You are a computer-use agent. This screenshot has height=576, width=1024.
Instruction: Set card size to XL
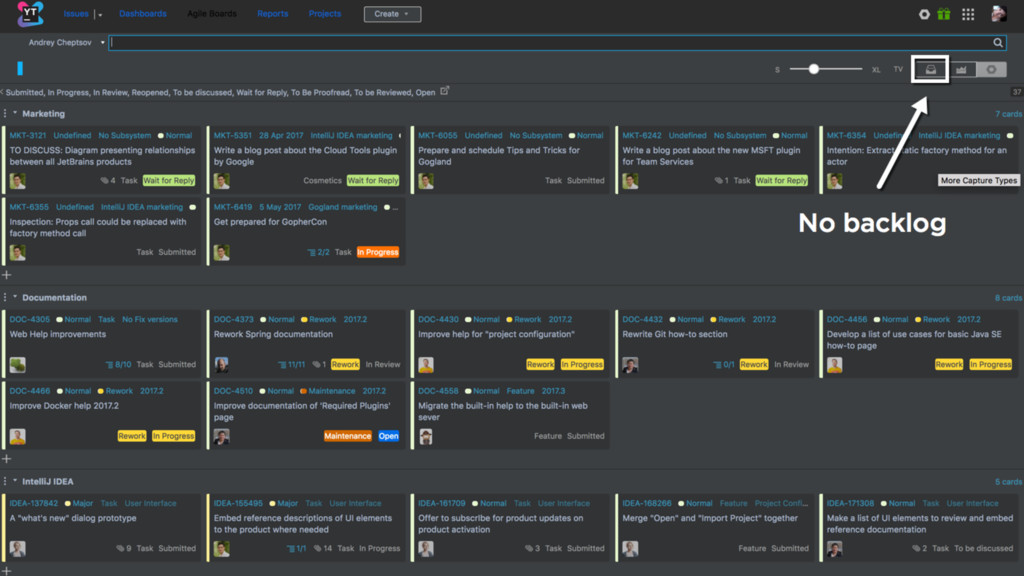coord(876,69)
